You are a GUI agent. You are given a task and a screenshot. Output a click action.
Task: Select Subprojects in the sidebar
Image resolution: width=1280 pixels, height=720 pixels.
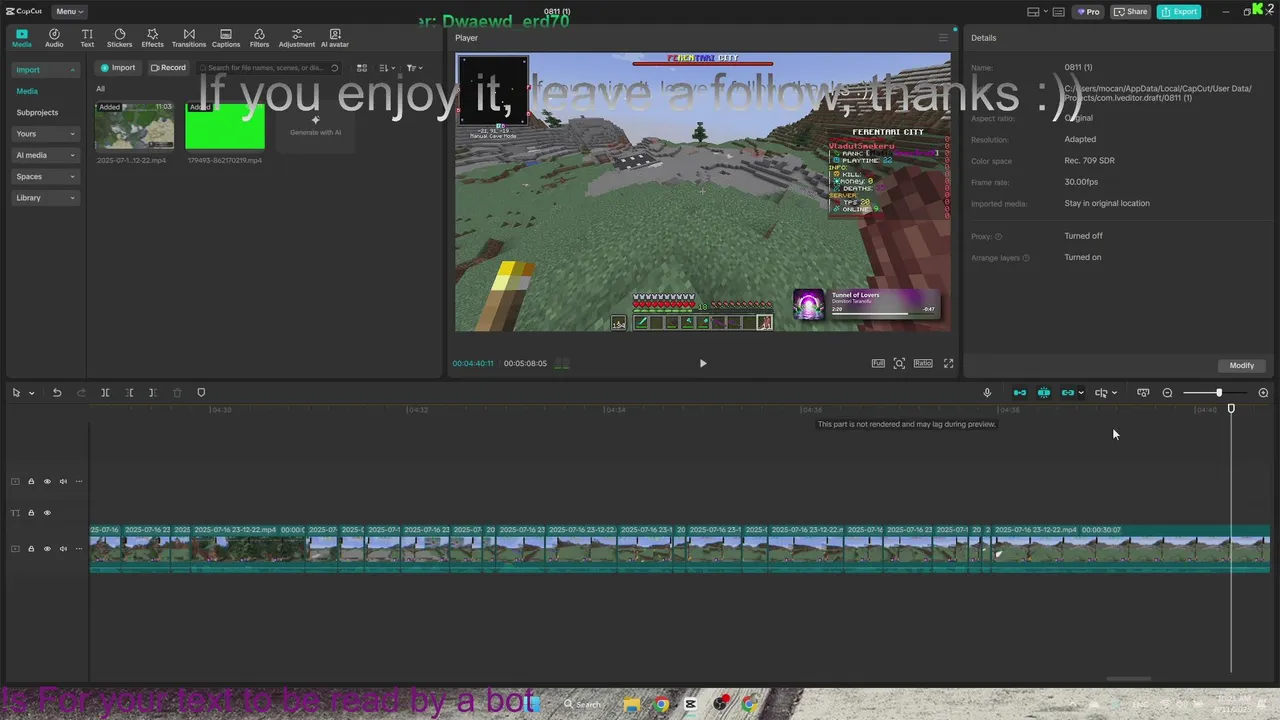[37, 113]
